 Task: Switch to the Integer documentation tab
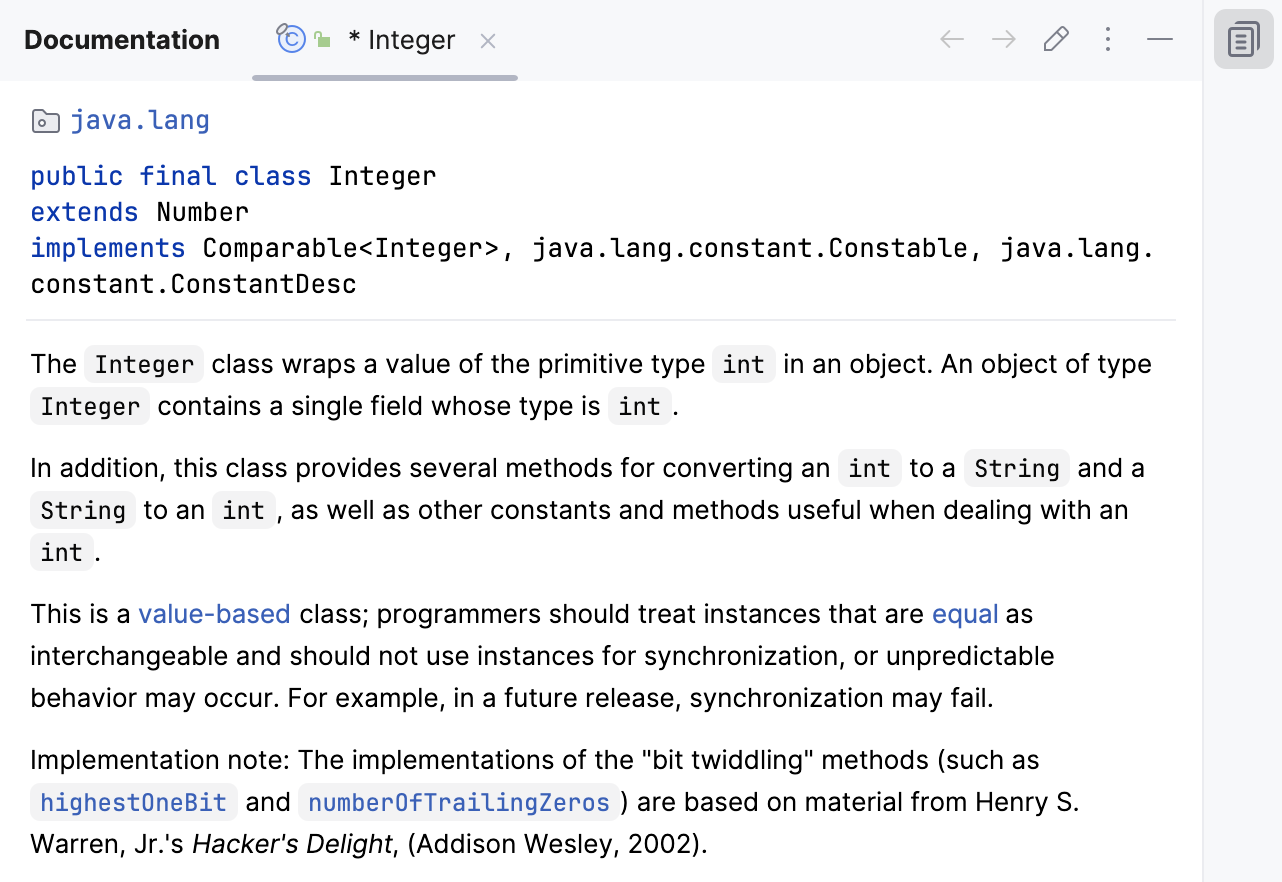pyautogui.click(x=401, y=39)
